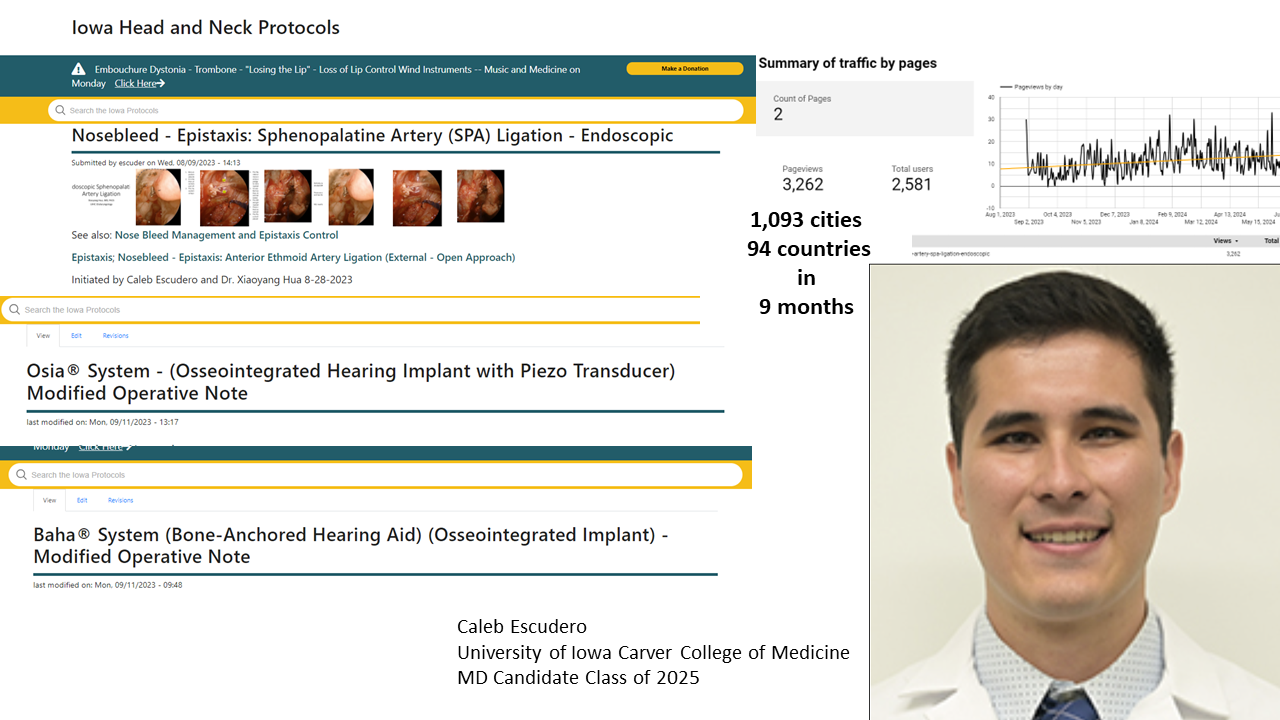Click the top 'Search the Iowa Protocols' input field

click(396, 110)
